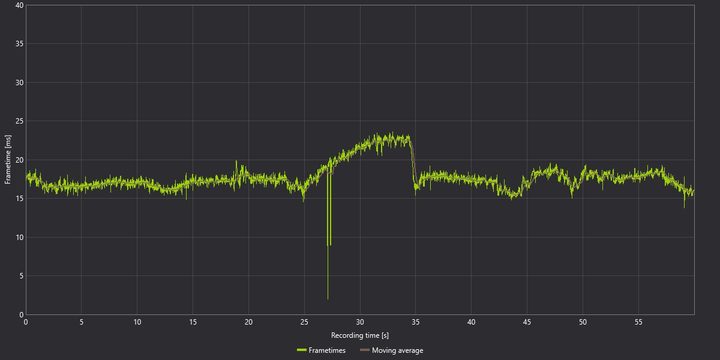Toggle the Moving average legend entry

pos(392,350)
